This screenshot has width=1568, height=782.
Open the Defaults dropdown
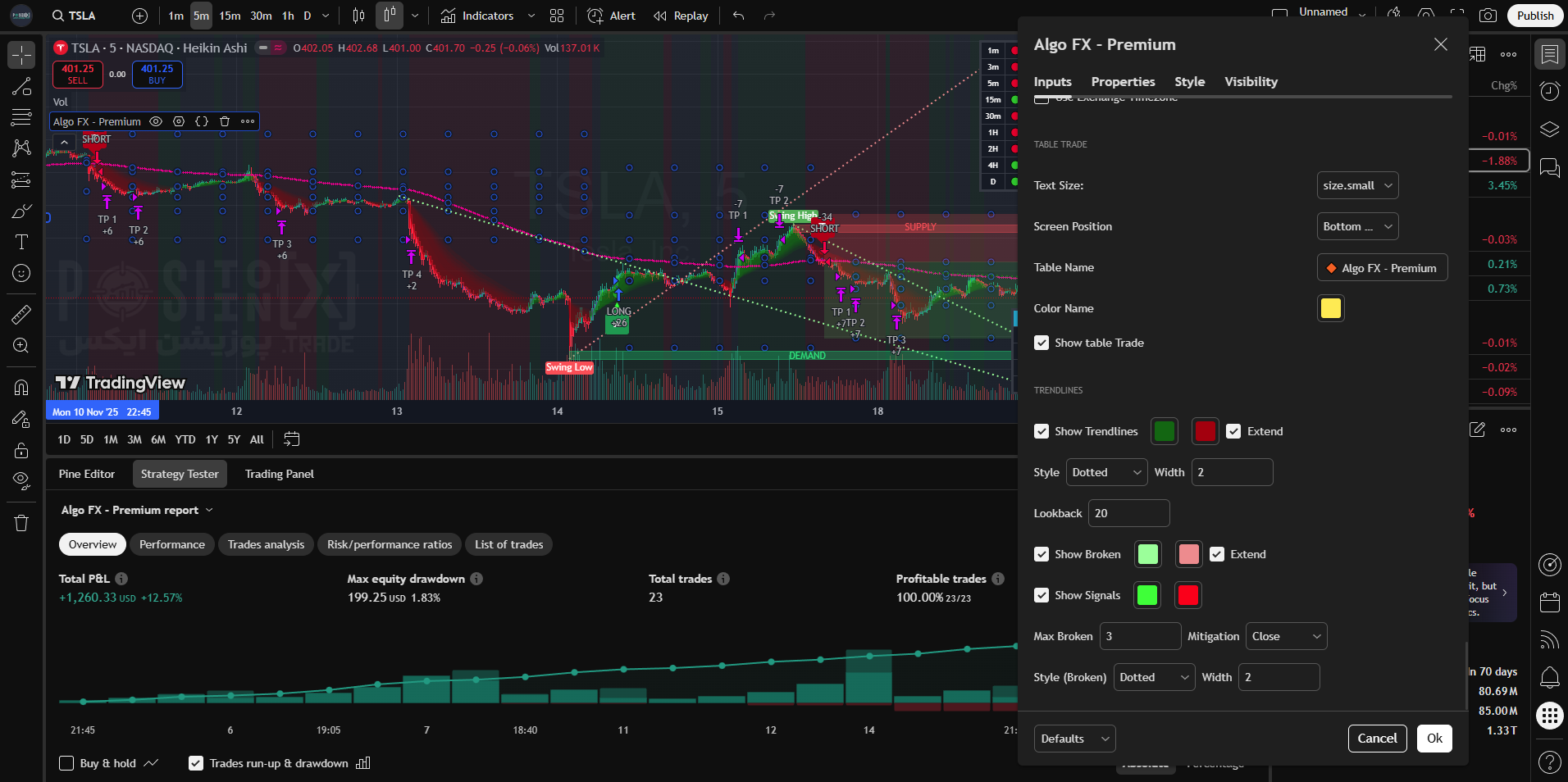[x=1074, y=739]
